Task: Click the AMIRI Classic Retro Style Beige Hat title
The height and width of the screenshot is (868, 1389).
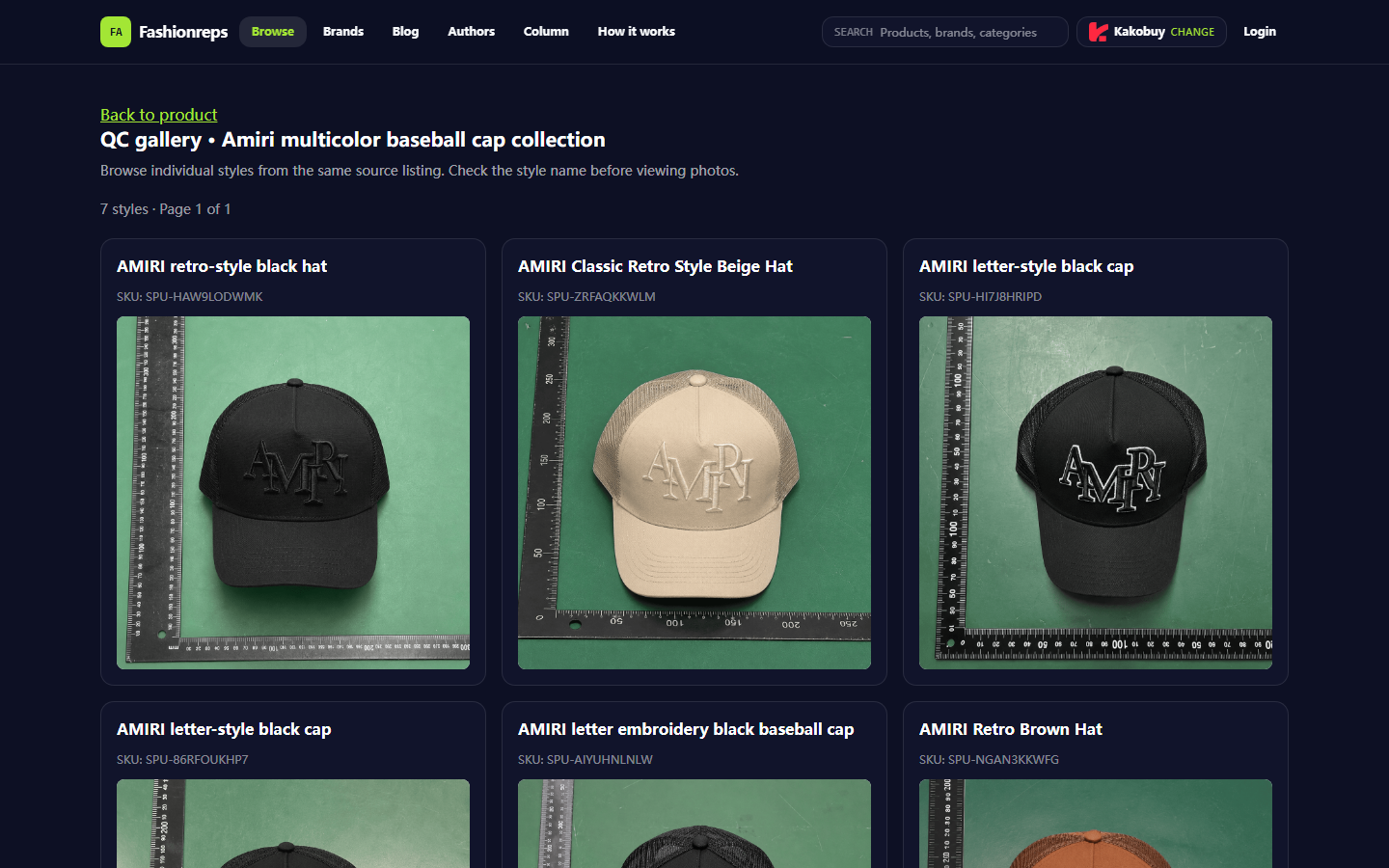Action: pyautogui.click(x=655, y=266)
